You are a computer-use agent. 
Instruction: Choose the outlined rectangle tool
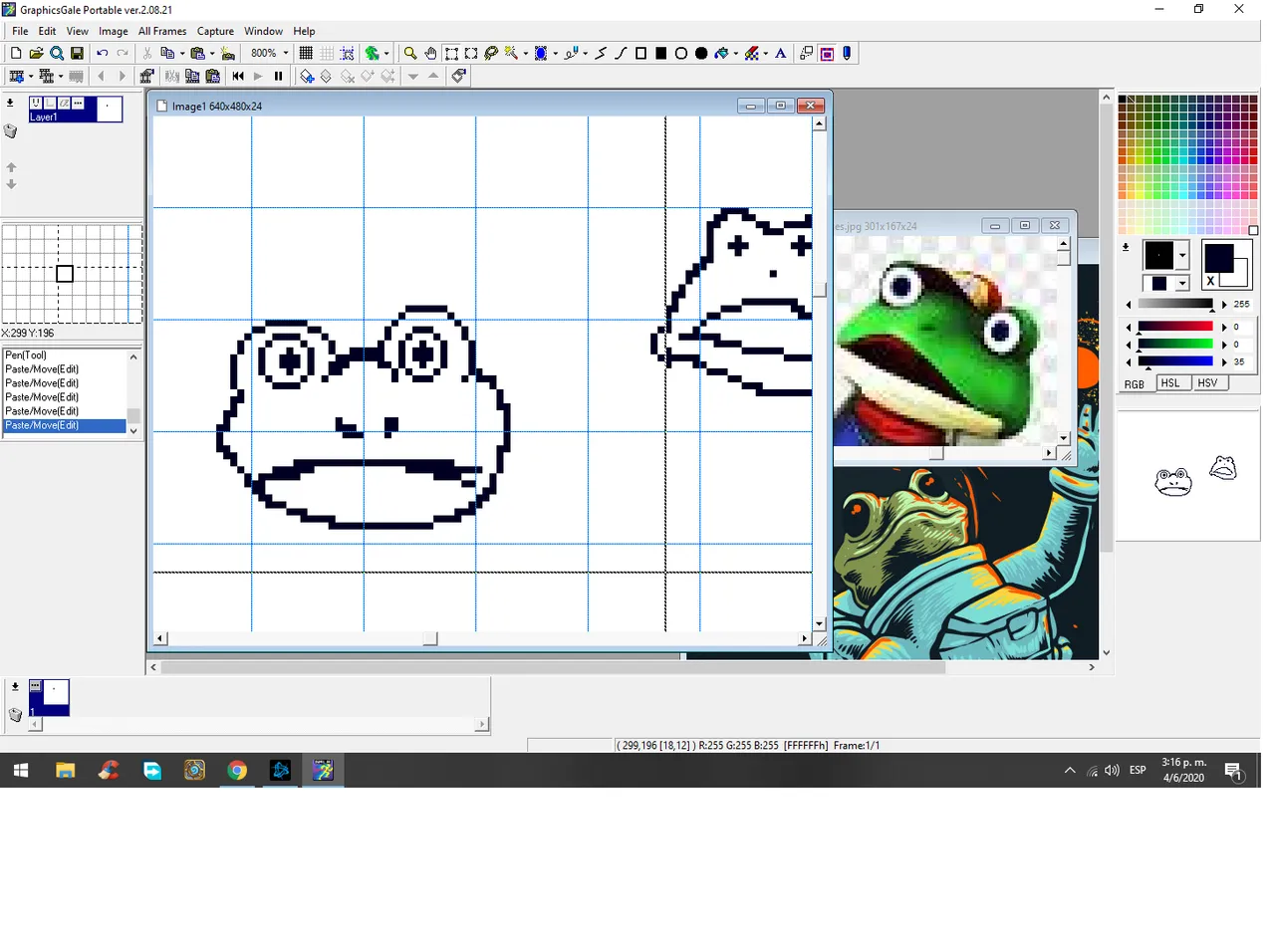(x=640, y=54)
